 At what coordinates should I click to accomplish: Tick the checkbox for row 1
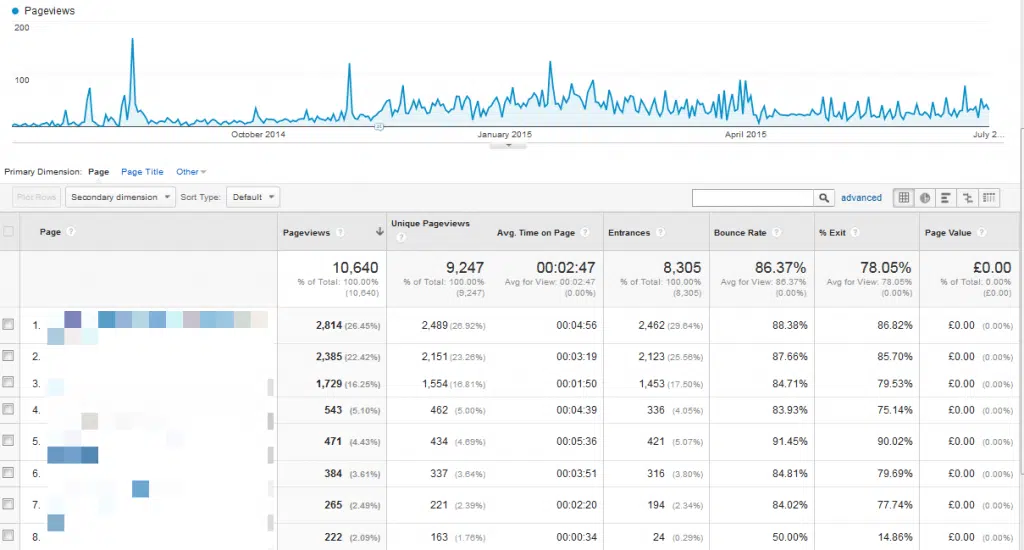point(9,324)
